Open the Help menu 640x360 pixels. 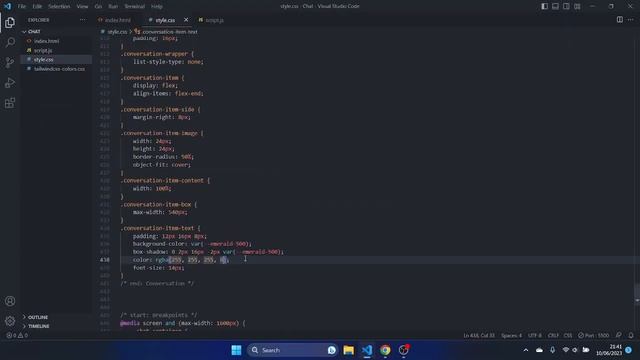coord(157,6)
